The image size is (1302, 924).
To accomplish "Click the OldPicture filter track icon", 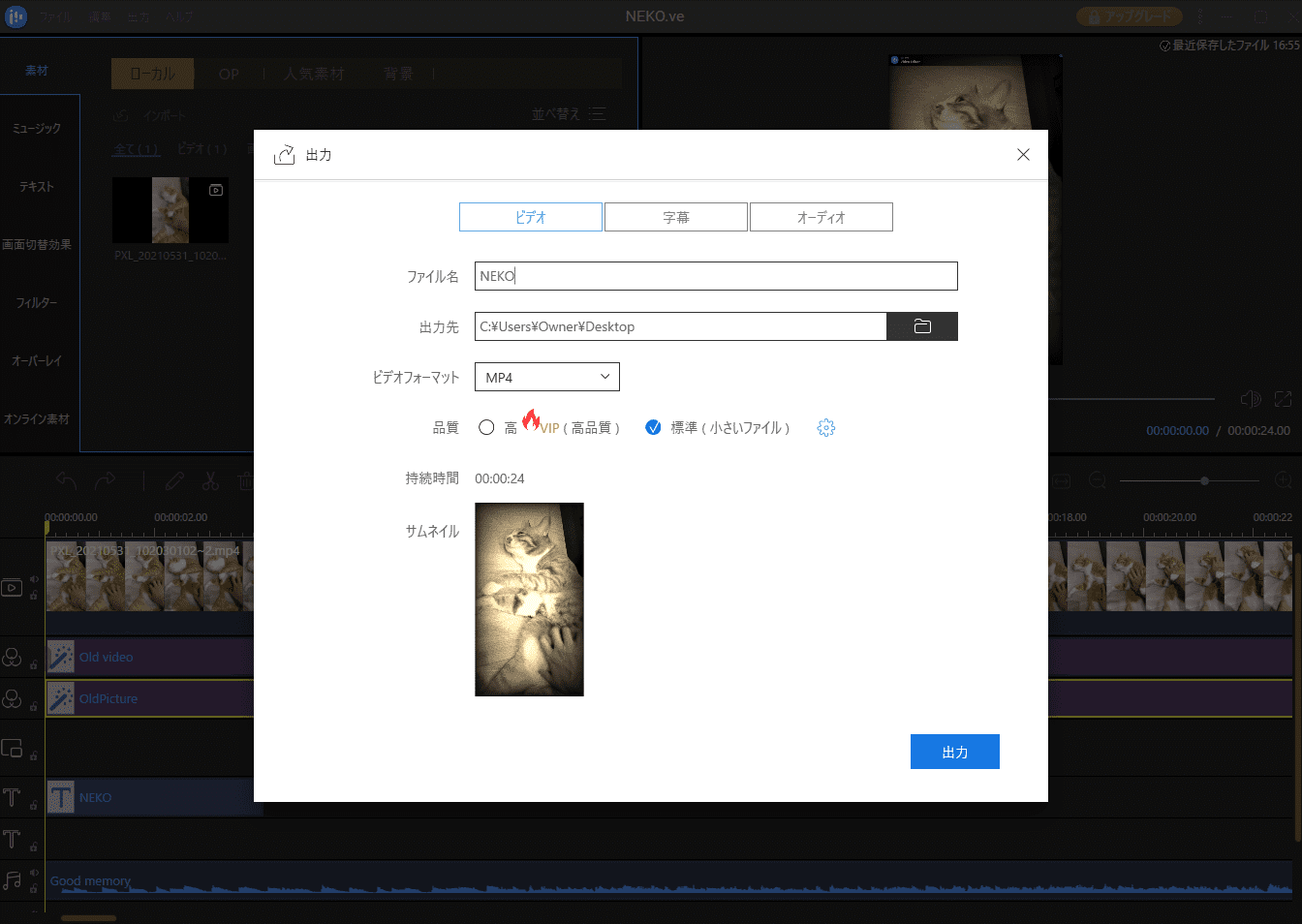I will coord(12,698).
